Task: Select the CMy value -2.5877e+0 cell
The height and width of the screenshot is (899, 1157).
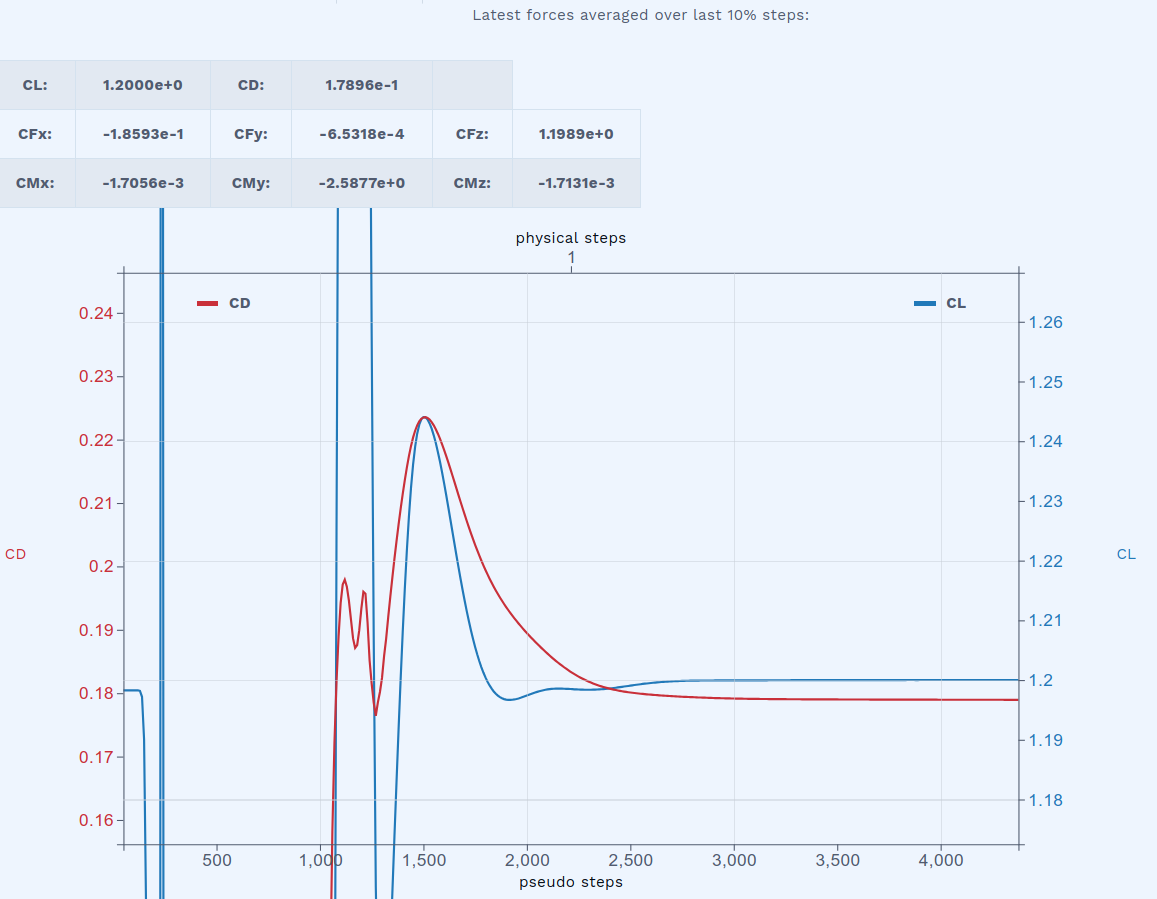Action: [361, 183]
